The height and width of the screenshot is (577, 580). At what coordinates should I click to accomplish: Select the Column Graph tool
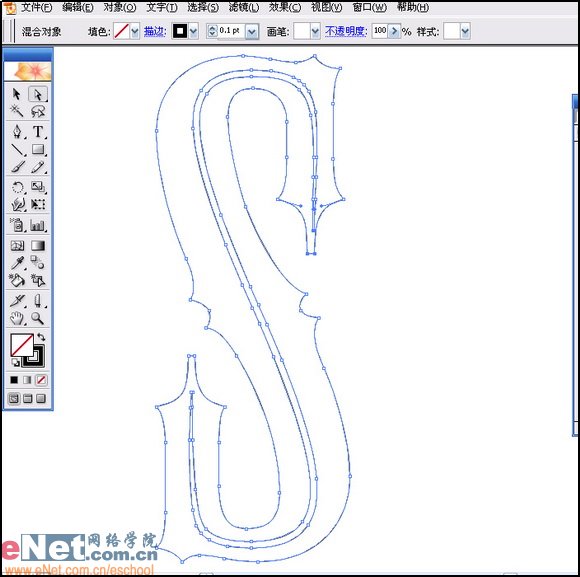pos(38,225)
